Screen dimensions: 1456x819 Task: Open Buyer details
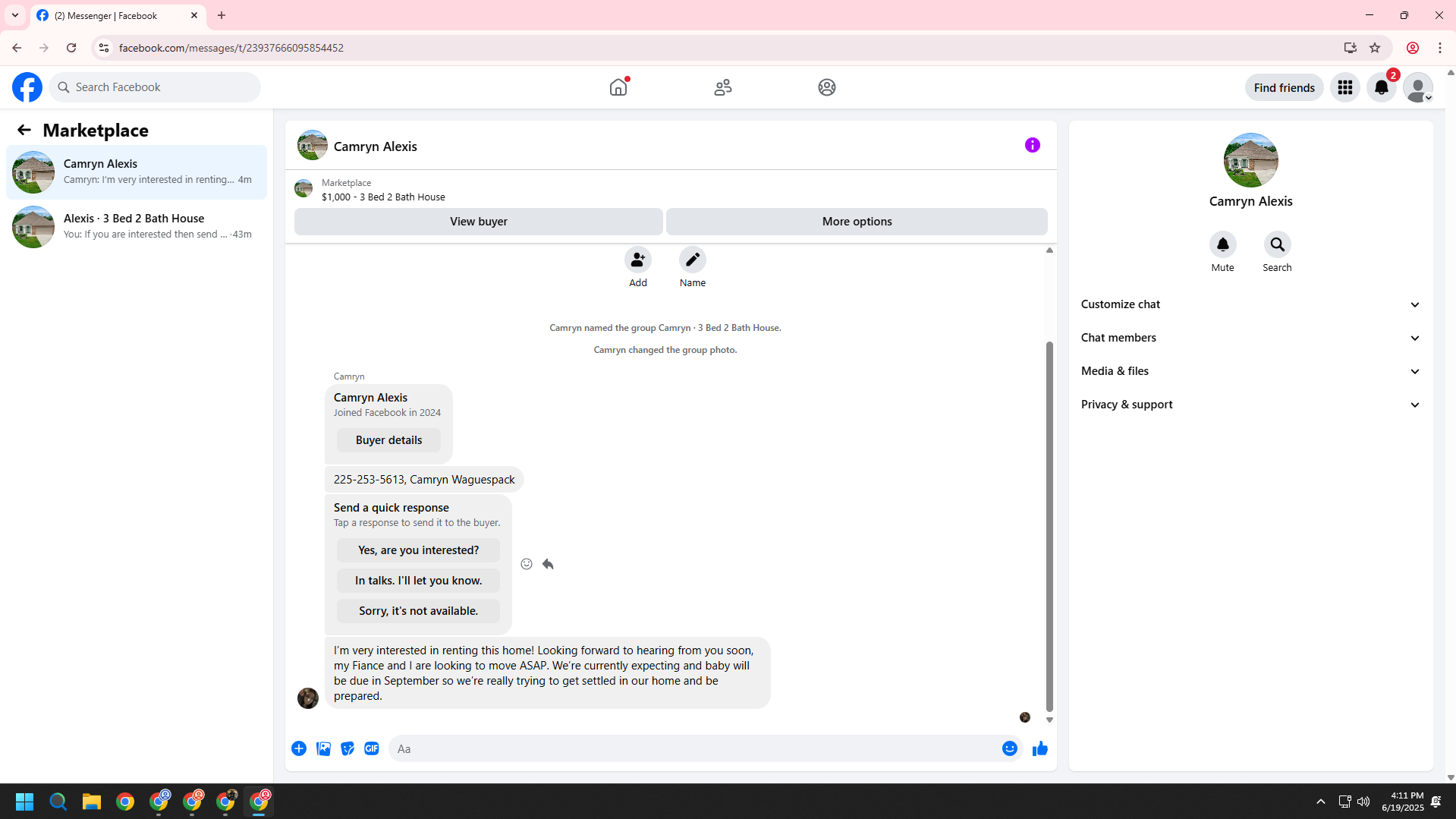click(x=388, y=440)
